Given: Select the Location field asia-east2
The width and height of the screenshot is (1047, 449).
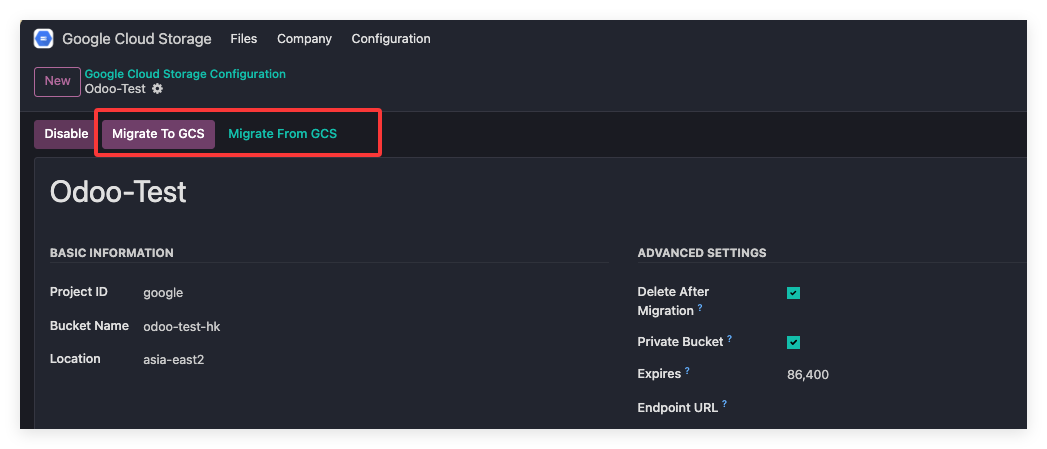Looking at the screenshot, I should [172, 360].
